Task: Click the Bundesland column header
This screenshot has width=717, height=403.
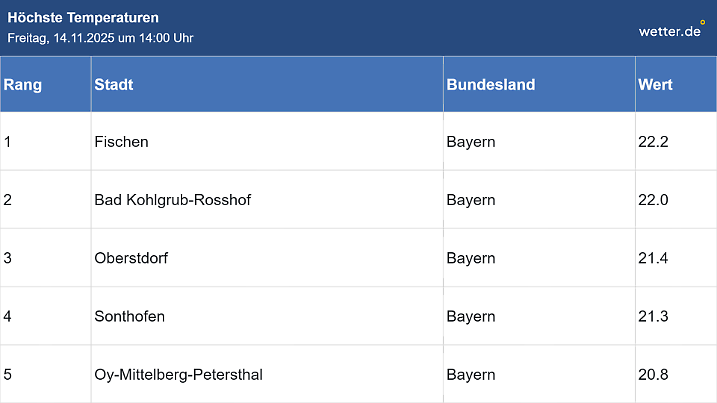Action: point(490,84)
